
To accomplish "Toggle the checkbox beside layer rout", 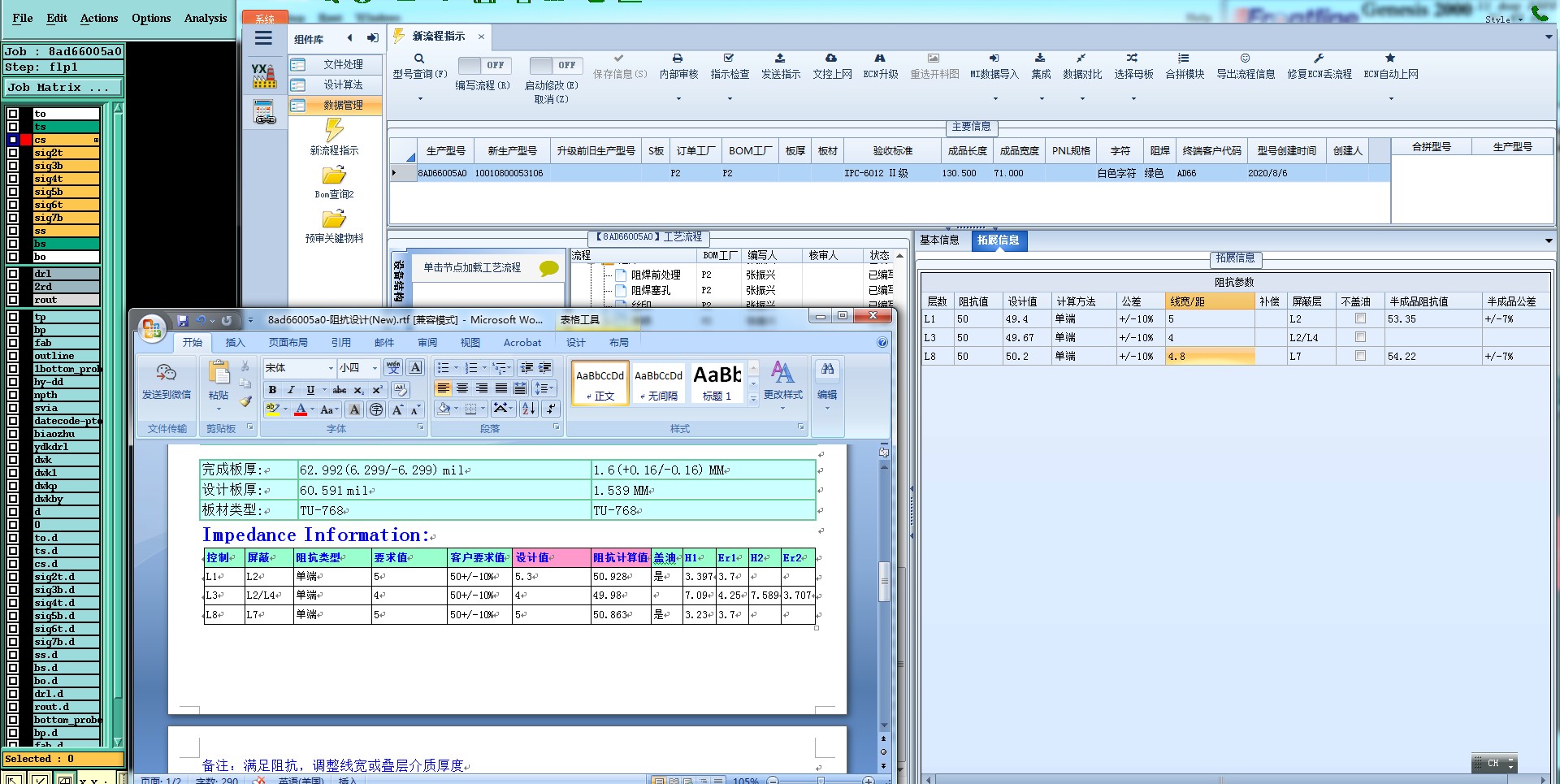I will 13,300.
